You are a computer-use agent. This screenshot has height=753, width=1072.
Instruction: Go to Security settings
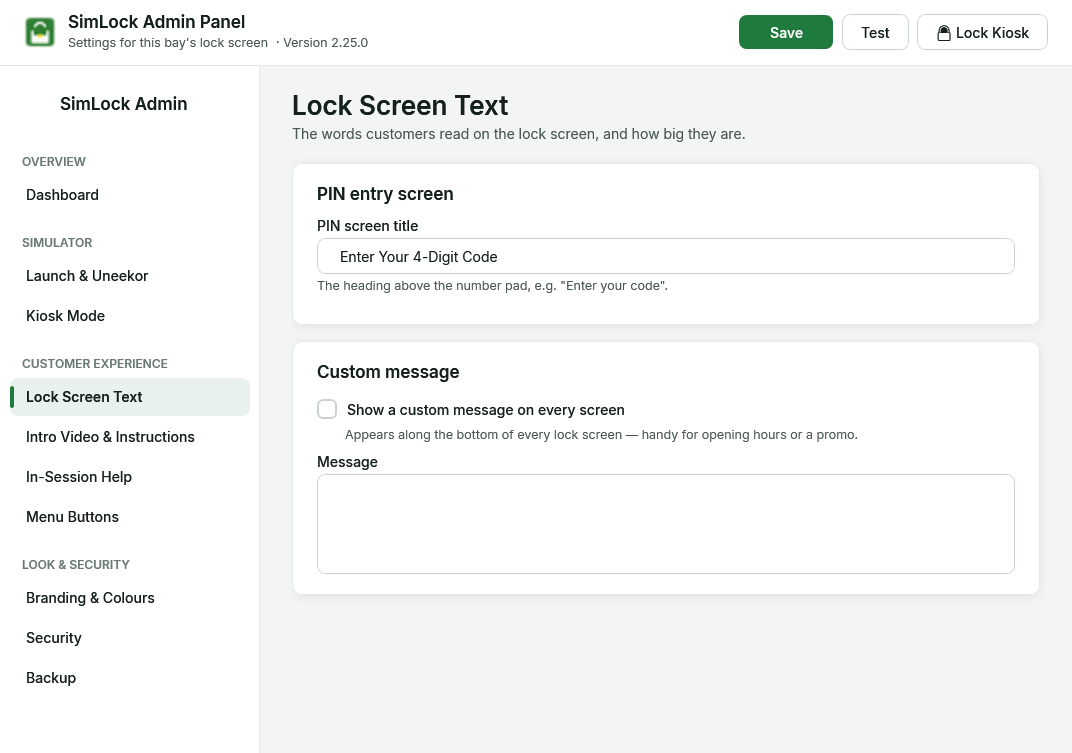pos(130,638)
